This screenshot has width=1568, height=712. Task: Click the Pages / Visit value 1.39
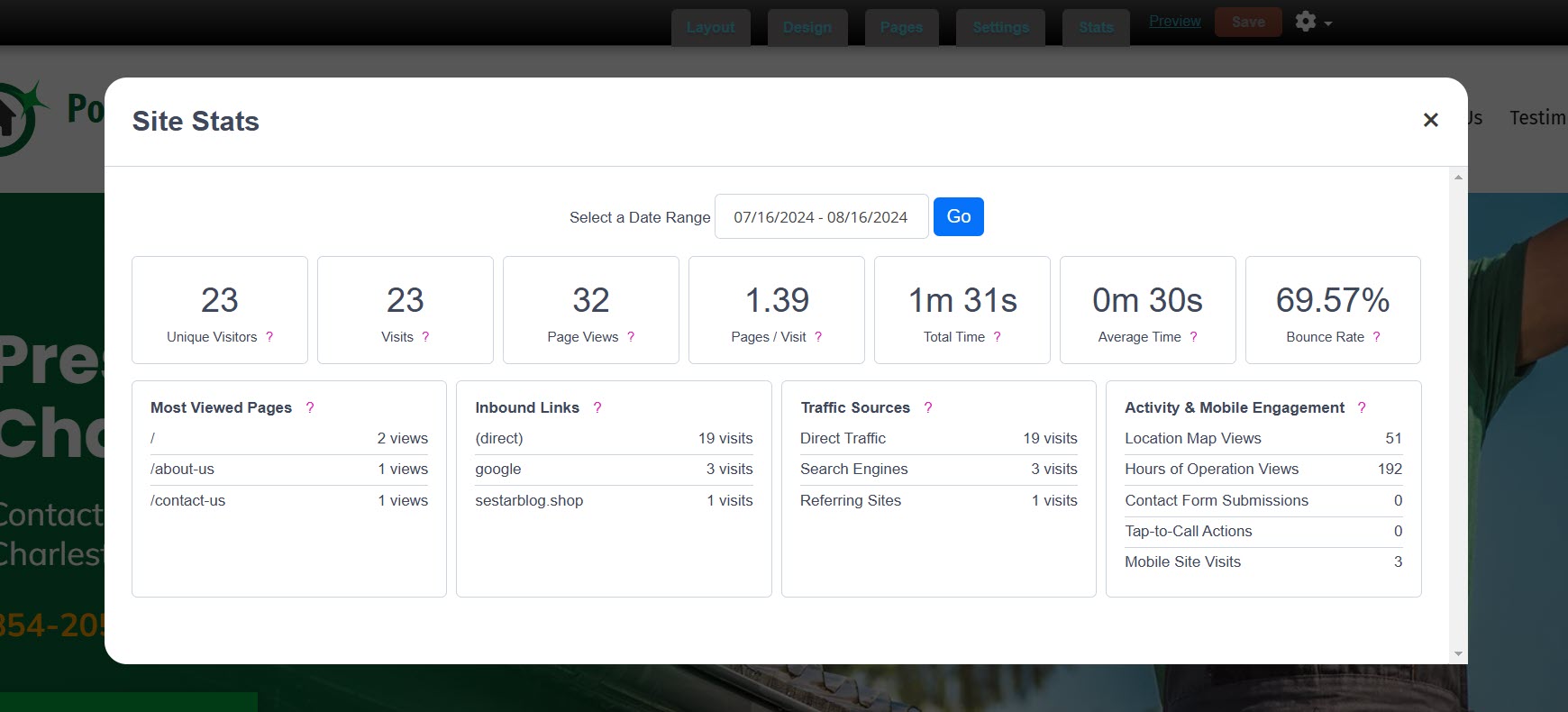click(x=777, y=300)
